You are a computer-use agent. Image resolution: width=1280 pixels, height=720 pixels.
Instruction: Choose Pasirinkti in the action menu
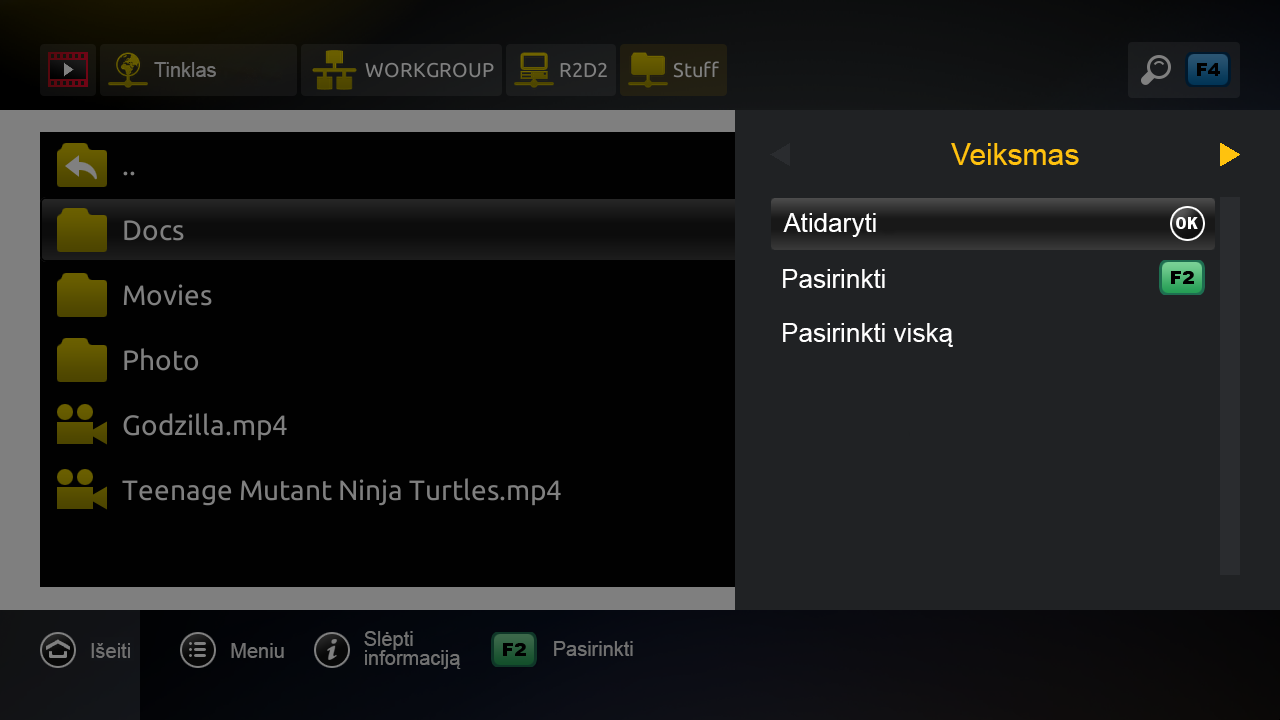(992, 279)
